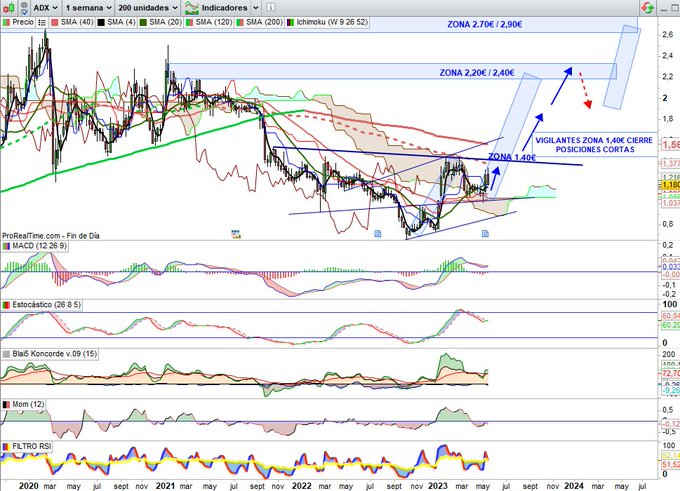Open the list icon next to Precio
680x491 pixels.
point(42,22)
